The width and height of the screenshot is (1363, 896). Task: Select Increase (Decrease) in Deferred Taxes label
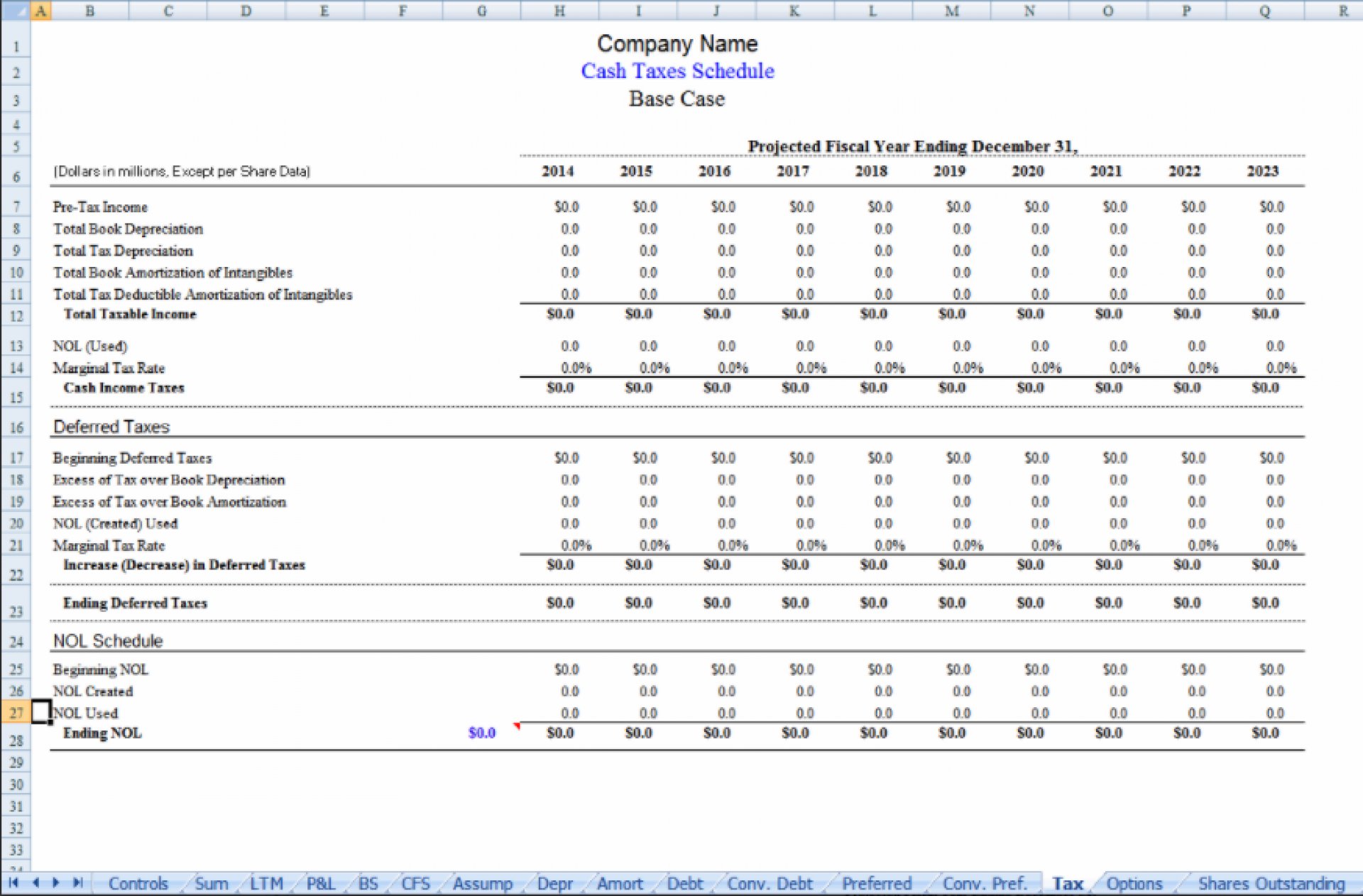coord(185,565)
